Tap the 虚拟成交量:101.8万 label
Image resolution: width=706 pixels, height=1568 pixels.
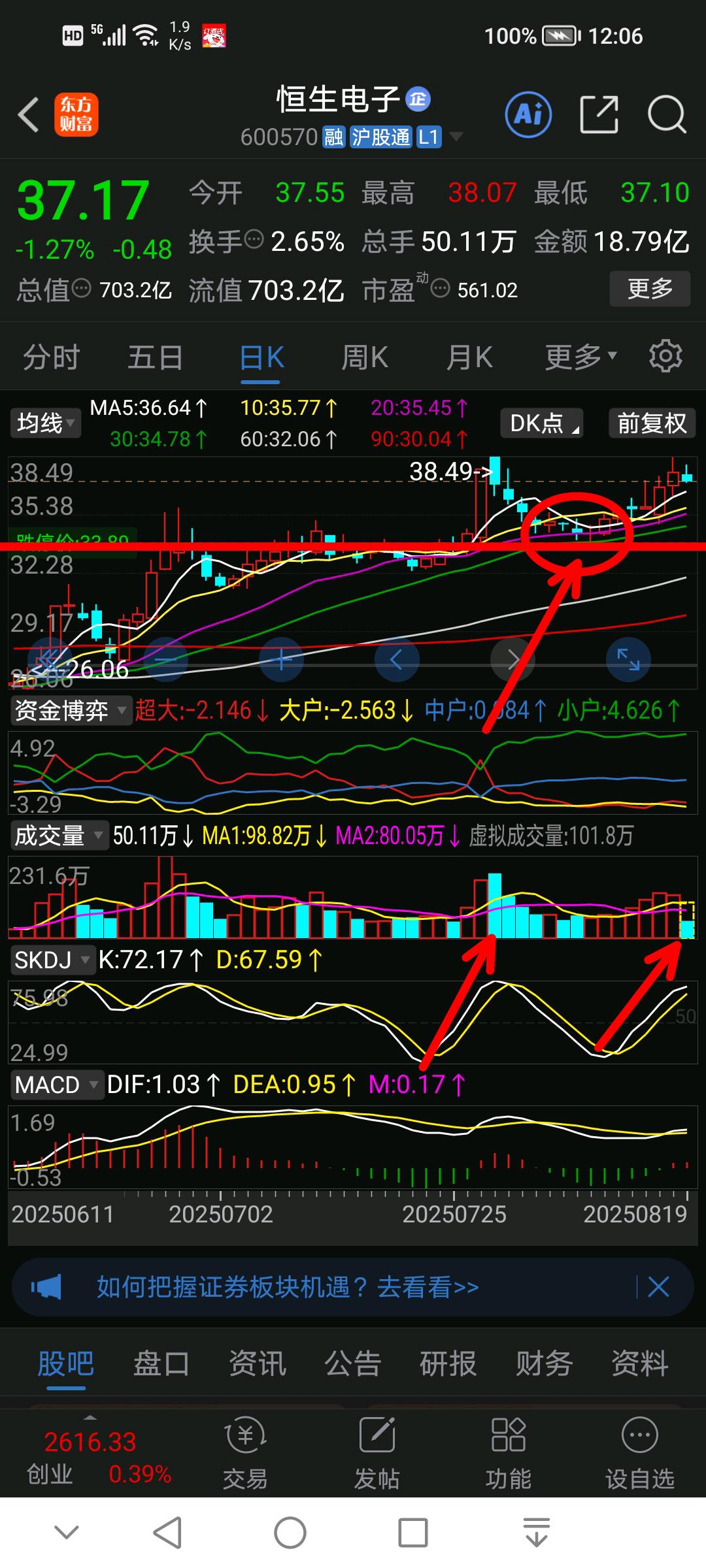(551, 835)
